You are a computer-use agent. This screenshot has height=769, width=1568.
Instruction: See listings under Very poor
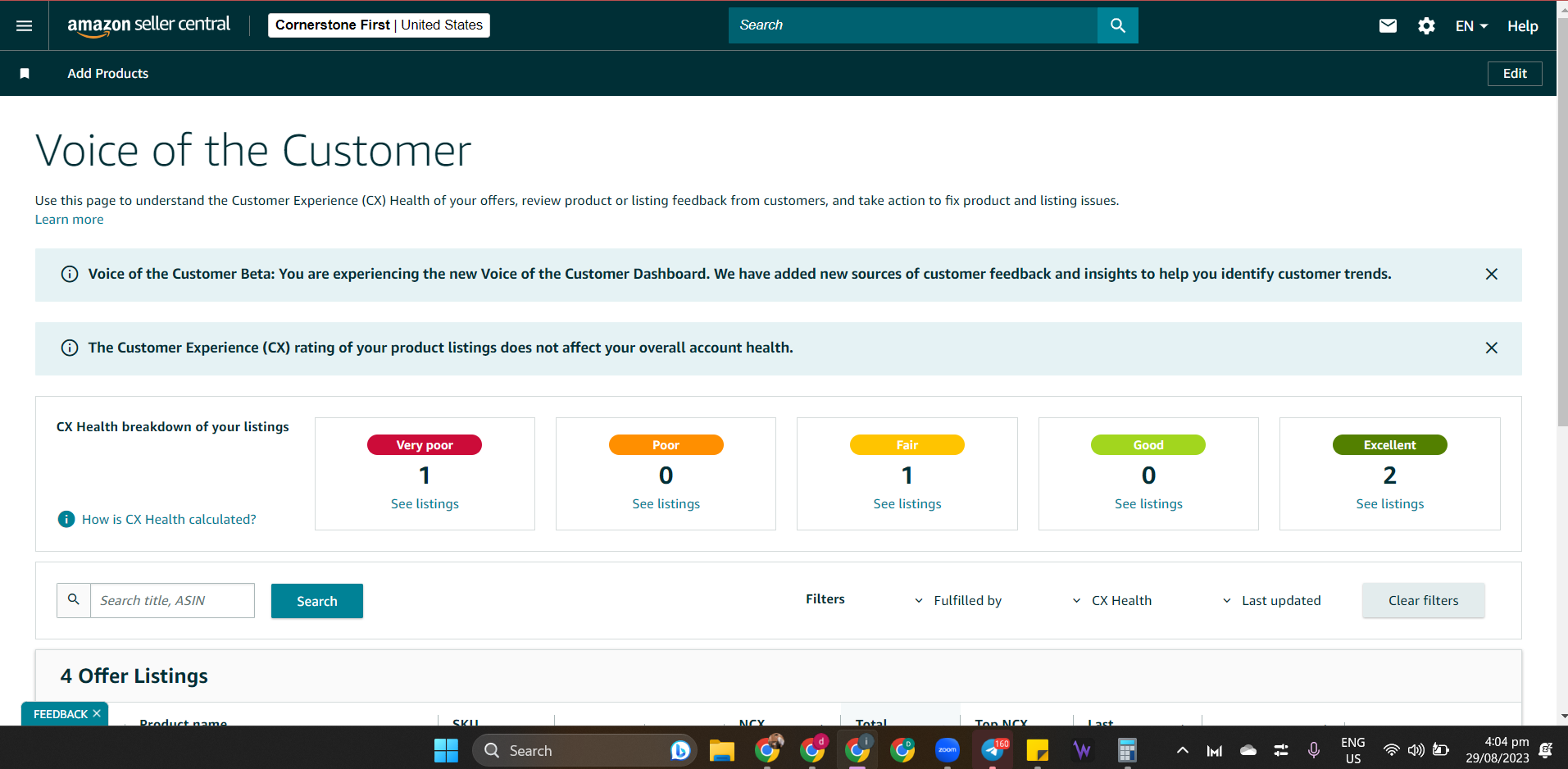click(425, 504)
